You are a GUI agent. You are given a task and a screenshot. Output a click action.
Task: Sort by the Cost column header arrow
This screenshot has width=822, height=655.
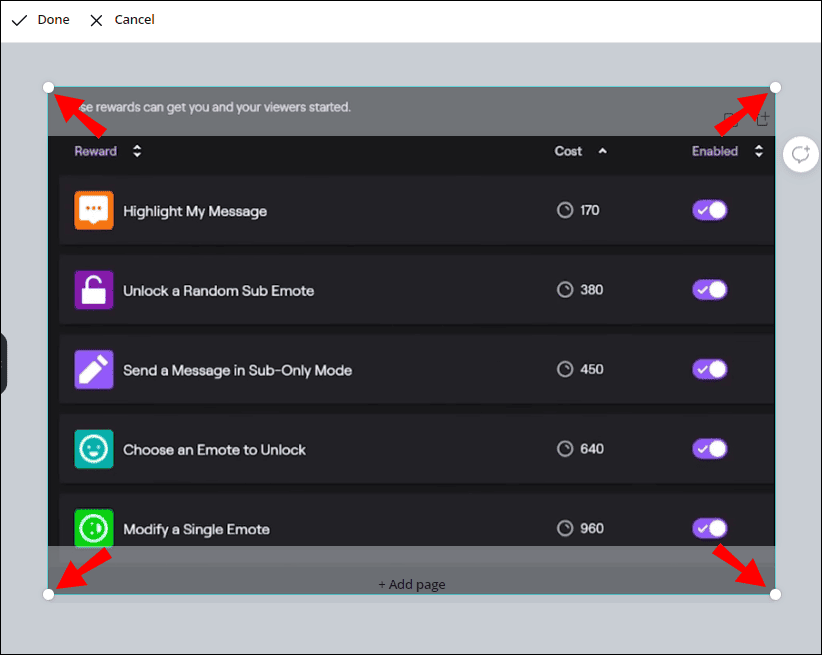[602, 152]
